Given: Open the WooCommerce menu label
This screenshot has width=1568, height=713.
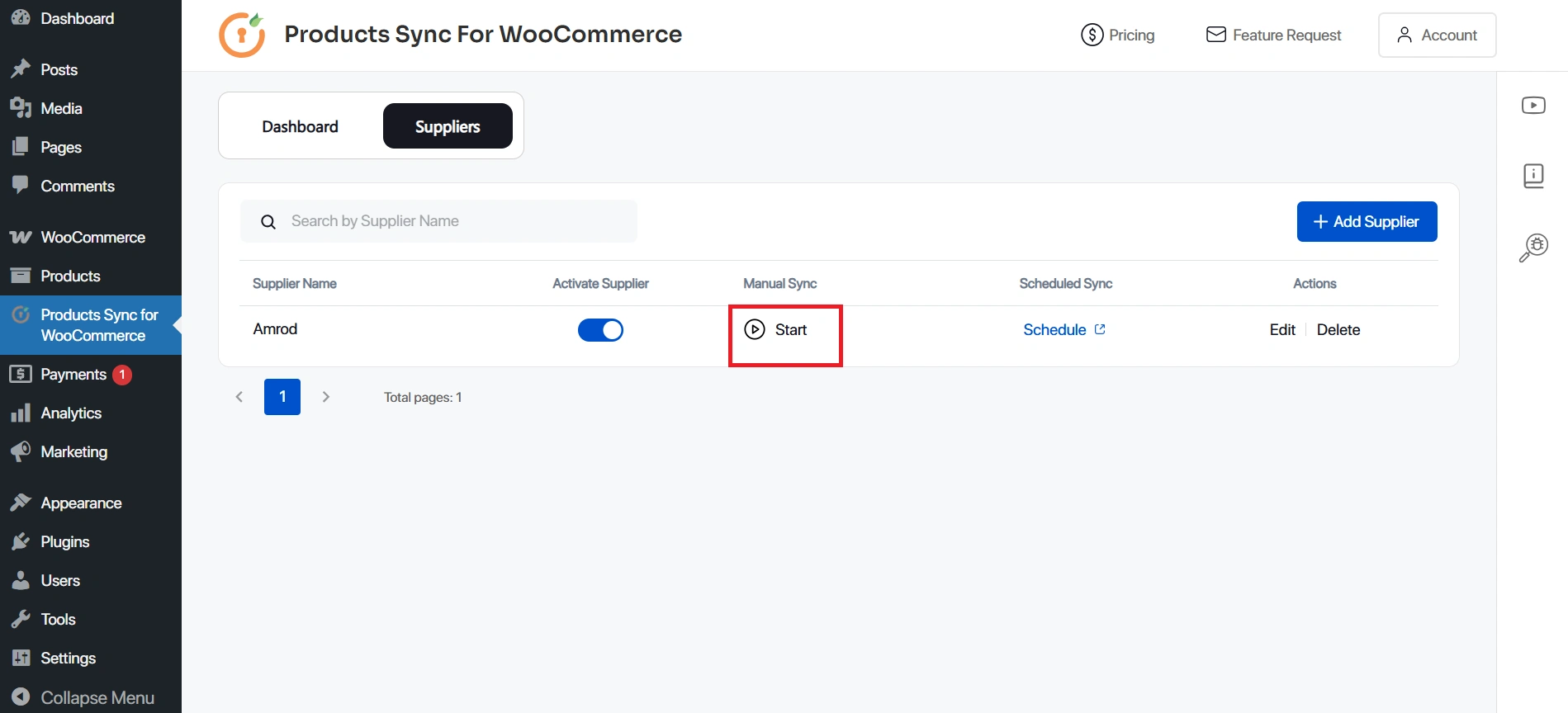Looking at the screenshot, I should [93, 237].
